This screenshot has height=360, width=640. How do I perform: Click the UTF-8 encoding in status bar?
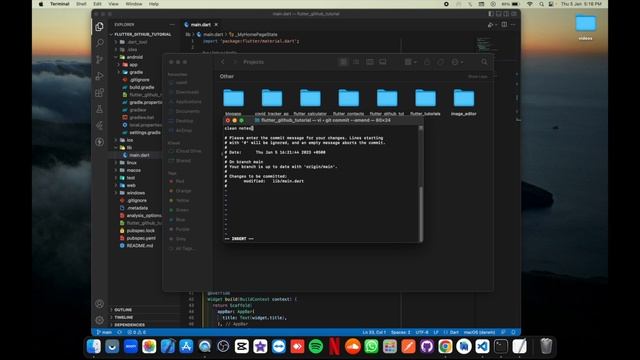[x=422, y=332]
